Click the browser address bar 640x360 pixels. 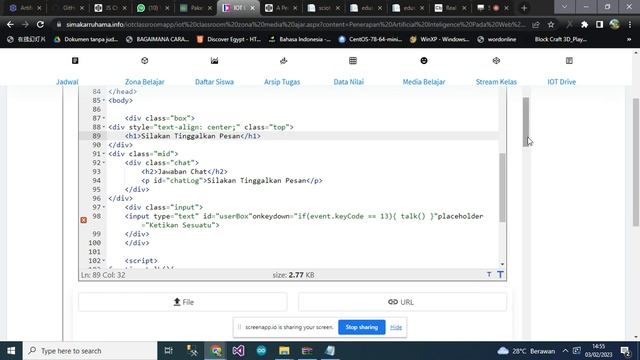tap(296, 24)
